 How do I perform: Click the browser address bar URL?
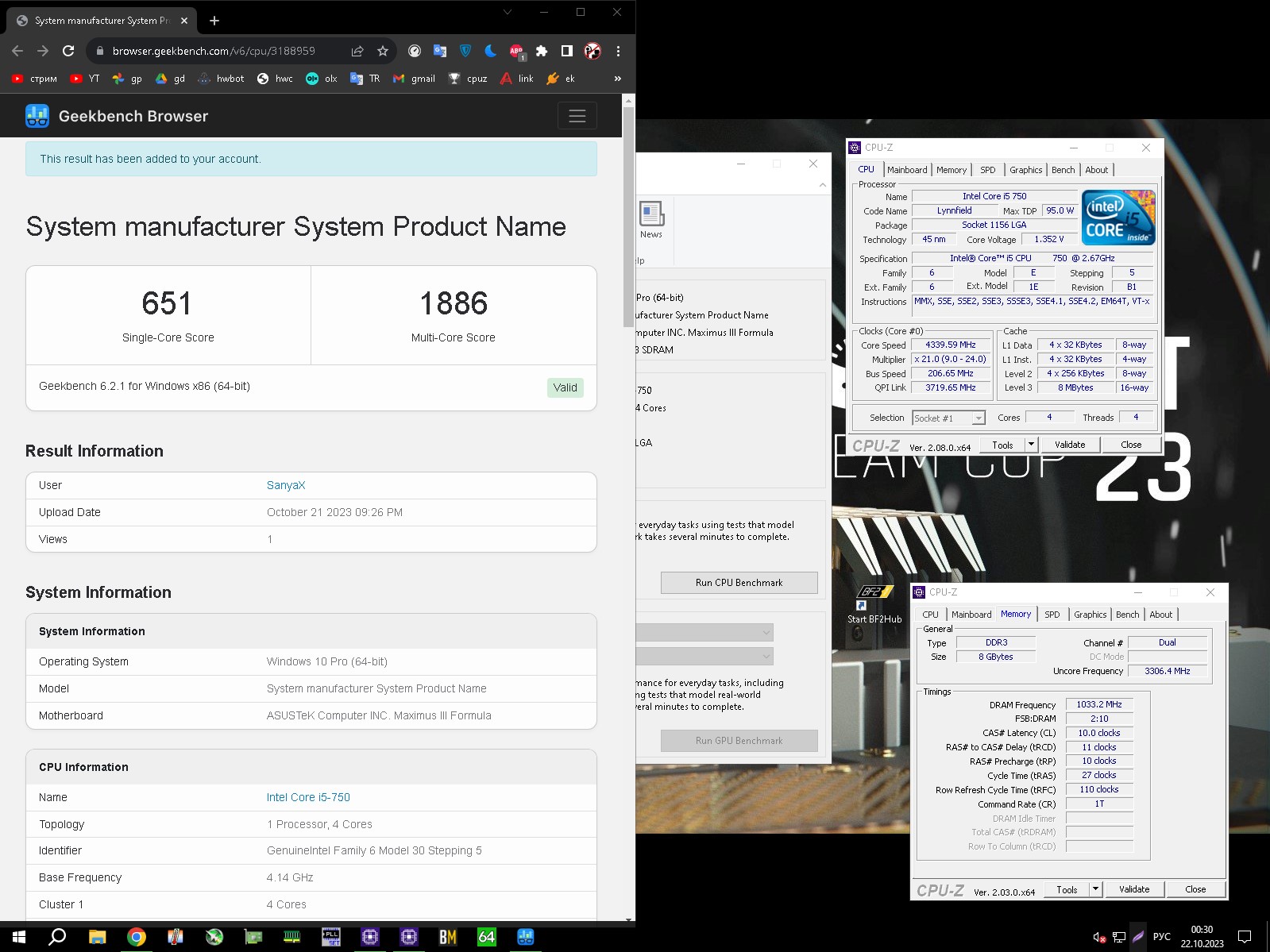tap(214, 51)
